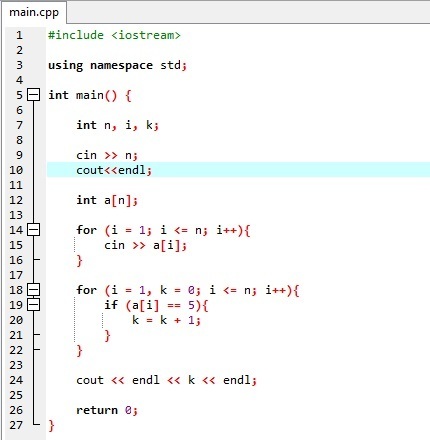Click line number 27 in the gutter

(16, 425)
